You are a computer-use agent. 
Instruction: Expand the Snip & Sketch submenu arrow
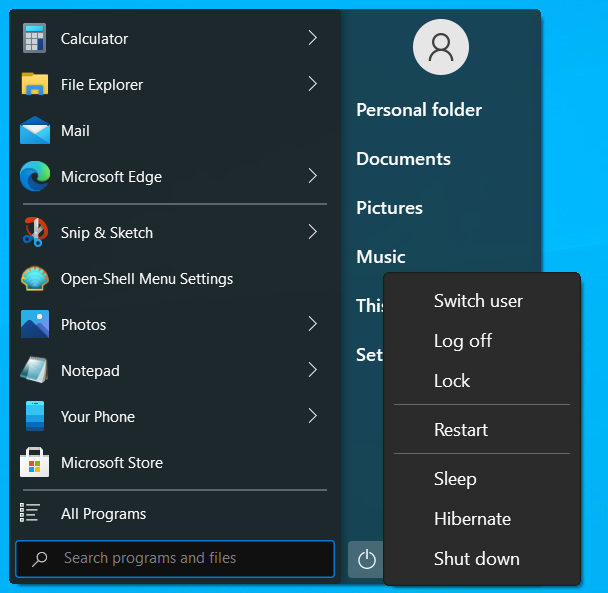[313, 232]
